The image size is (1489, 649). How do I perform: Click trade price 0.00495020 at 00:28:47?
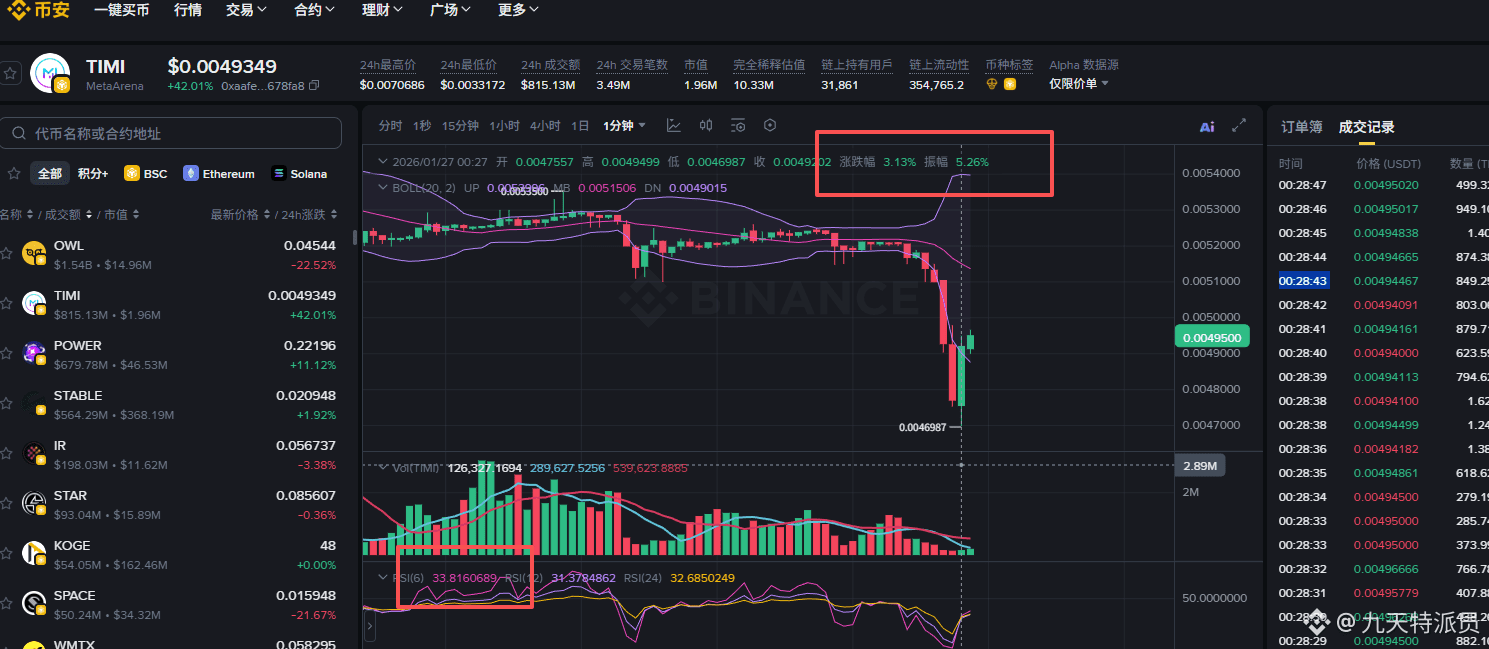[x=1386, y=185]
